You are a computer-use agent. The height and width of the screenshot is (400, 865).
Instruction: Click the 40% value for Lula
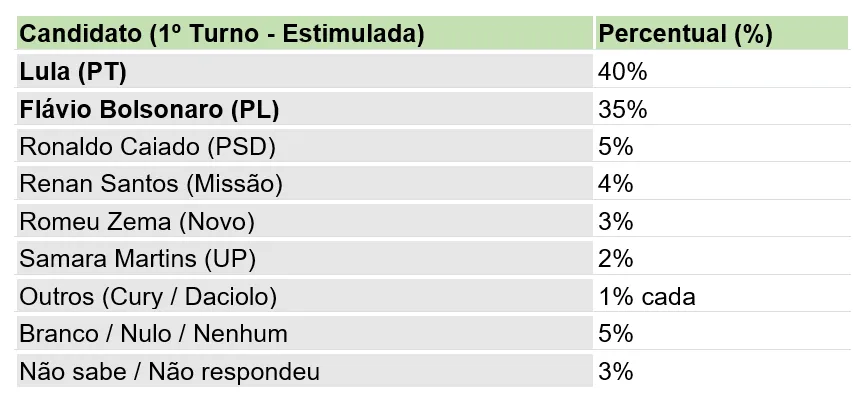click(x=622, y=72)
